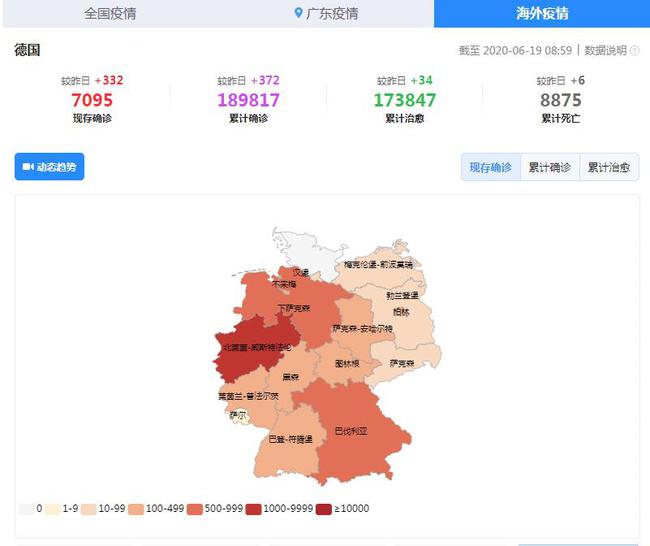Click the location pin icon beside 广东疫情
Viewport: 650px width, 546px height.
(298, 13)
